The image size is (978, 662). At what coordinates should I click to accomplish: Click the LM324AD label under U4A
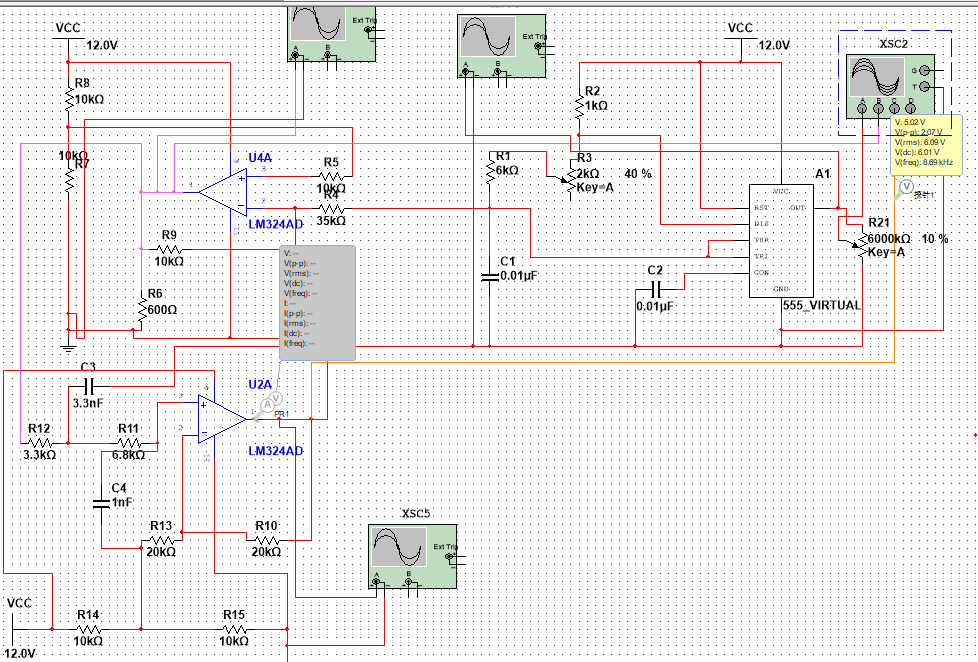point(276,224)
